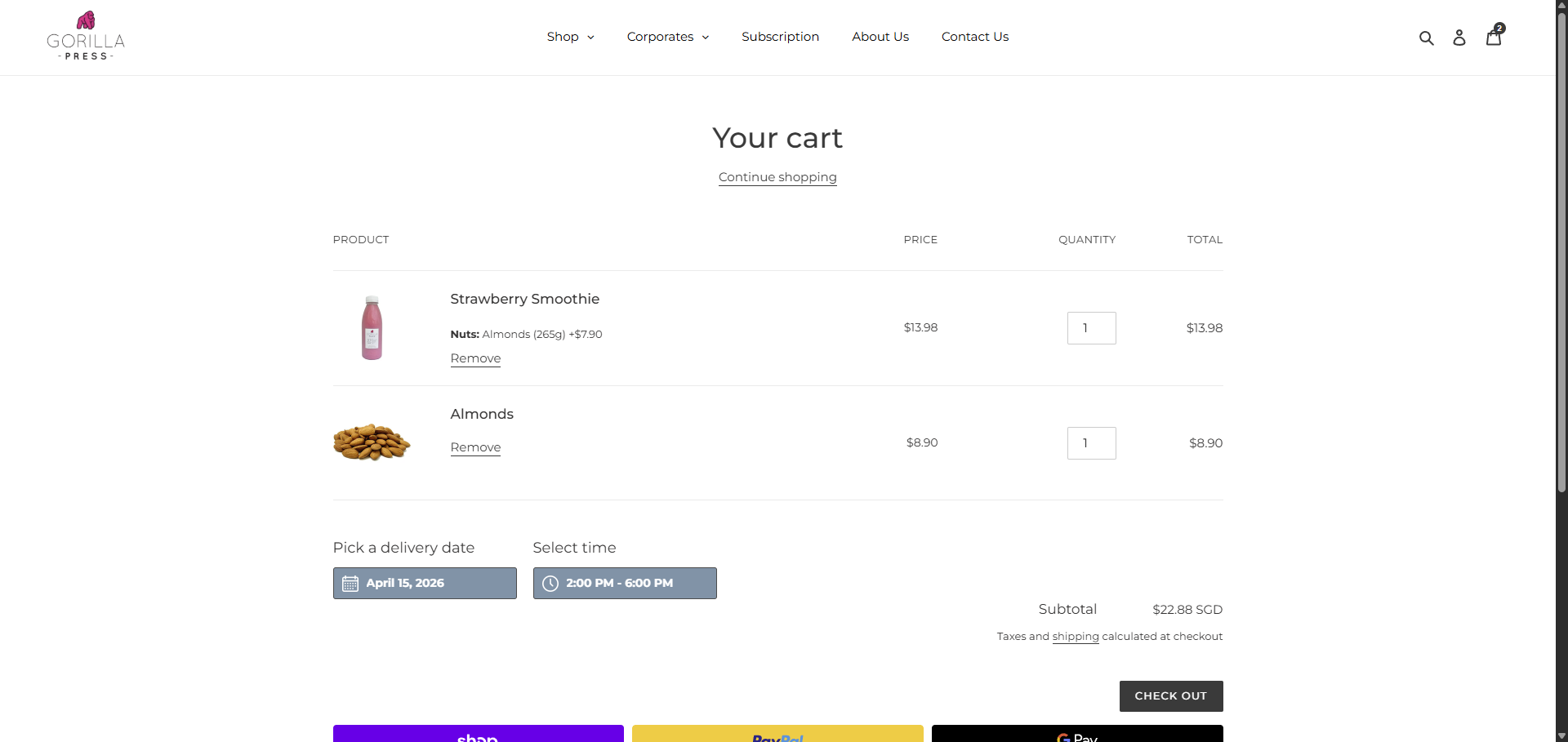1568x742 pixels.
Task: Pay with the Shop Pay button
Action: pyautogui.click(x=479, y=734)
